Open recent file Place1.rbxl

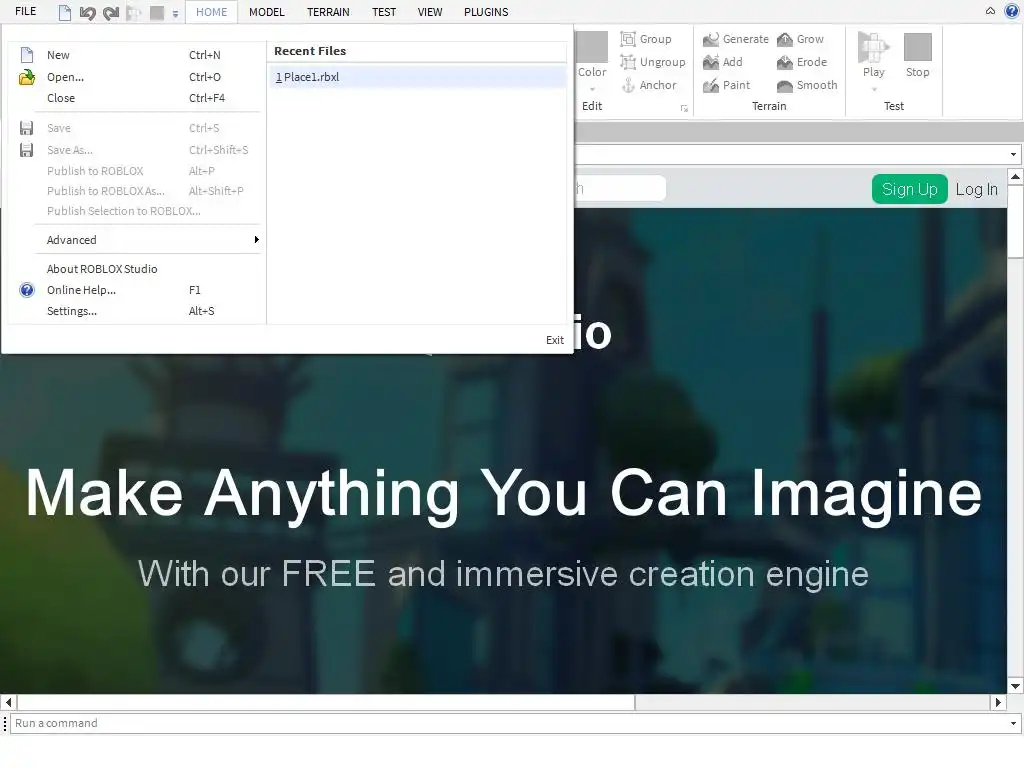click(x=418, y=77)
